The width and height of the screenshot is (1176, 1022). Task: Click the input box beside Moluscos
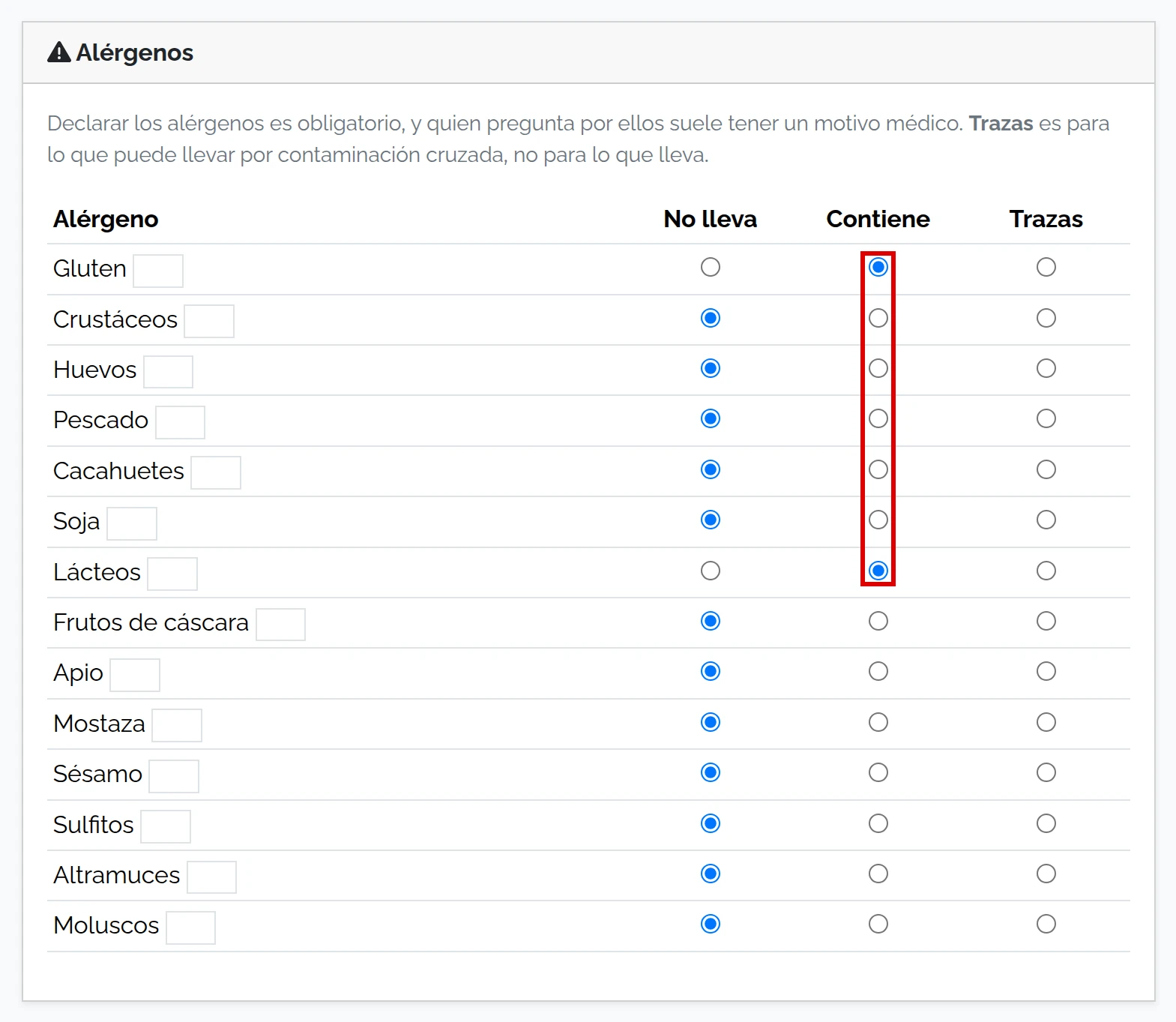[x=190, y=928]
